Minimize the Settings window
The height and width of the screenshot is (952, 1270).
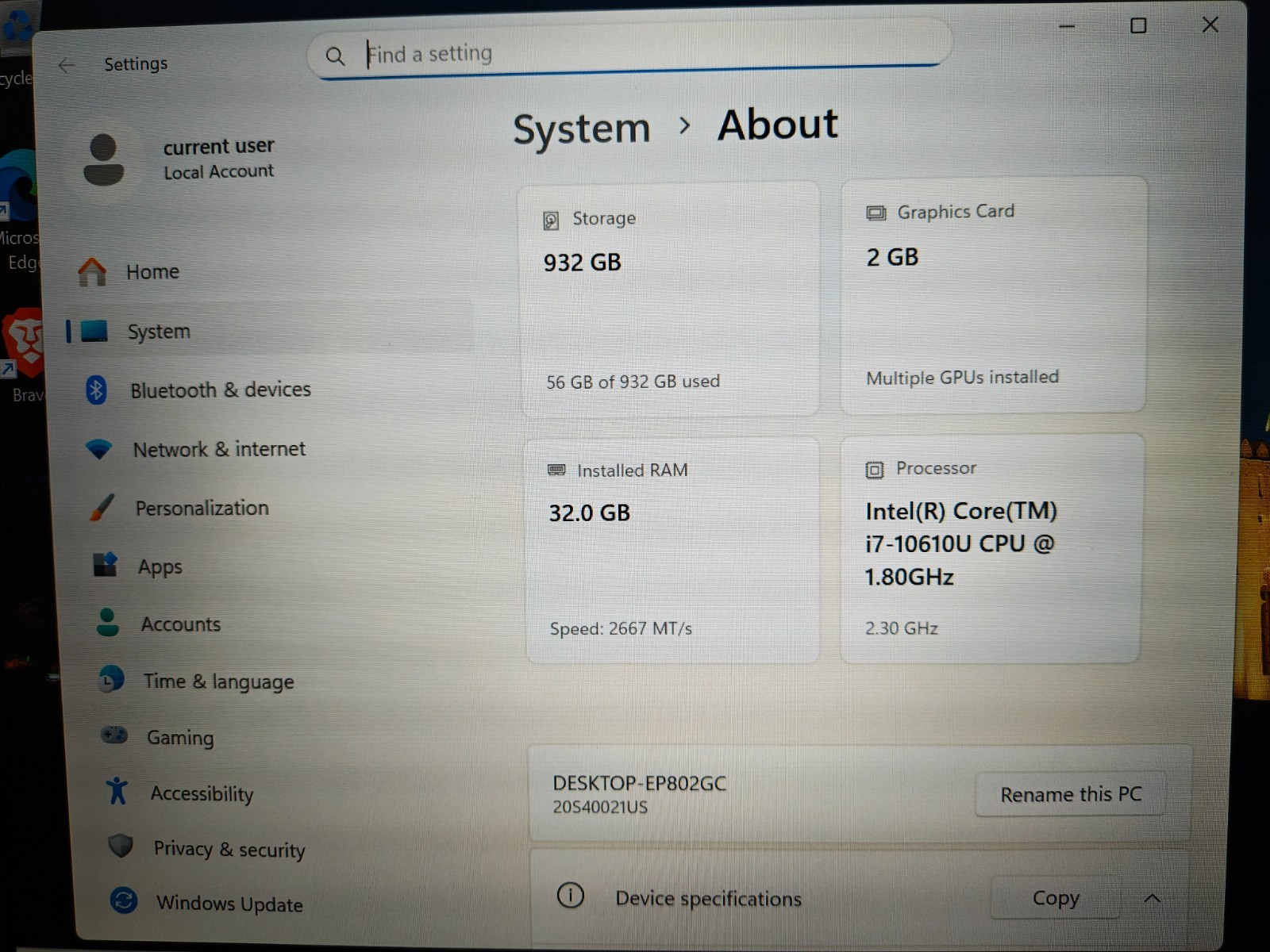point(1067,26)
